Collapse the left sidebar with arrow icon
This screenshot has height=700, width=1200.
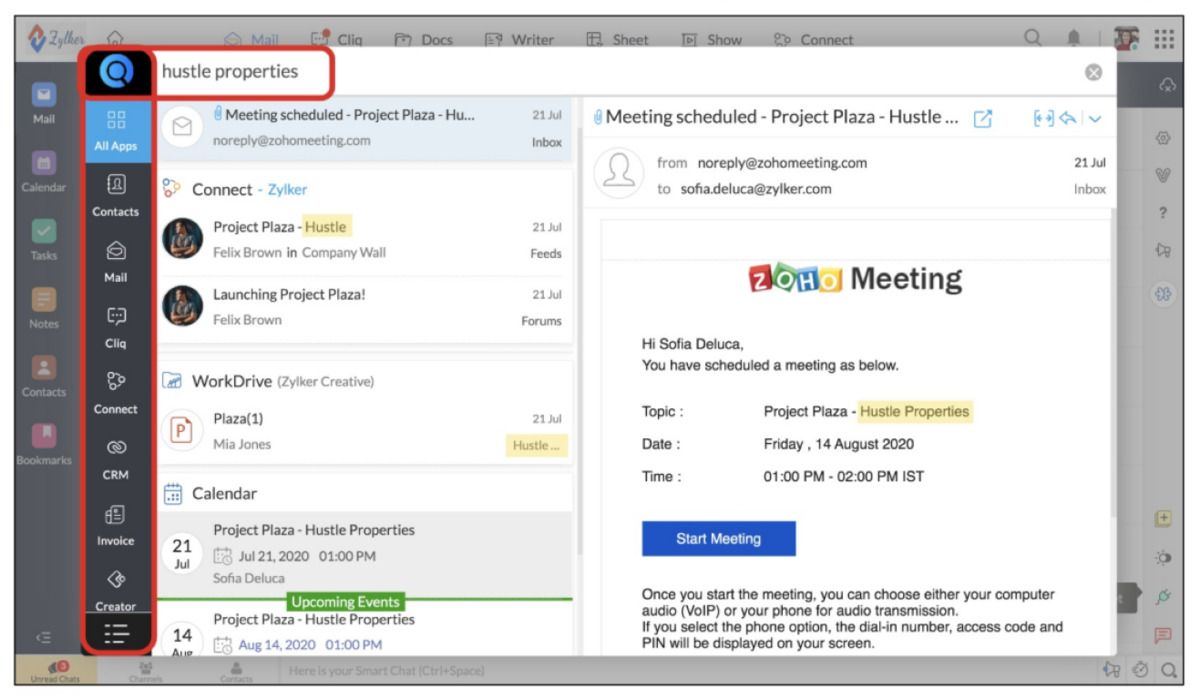[x=43, y=636]
